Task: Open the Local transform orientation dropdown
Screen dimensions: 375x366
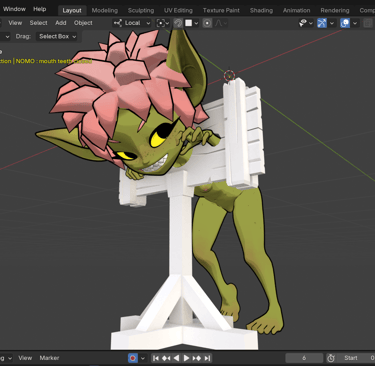Action: pos(132,23)
